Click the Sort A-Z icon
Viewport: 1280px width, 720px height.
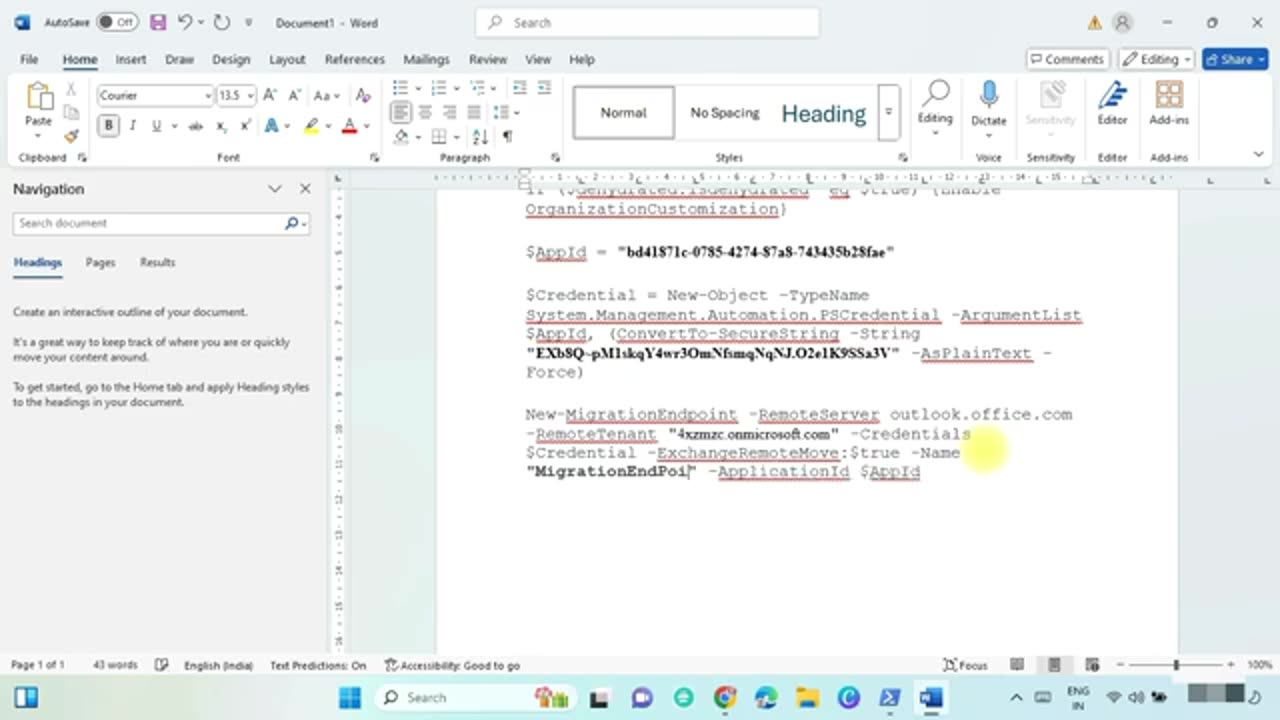pyautogui.click(x=480, y=136)
